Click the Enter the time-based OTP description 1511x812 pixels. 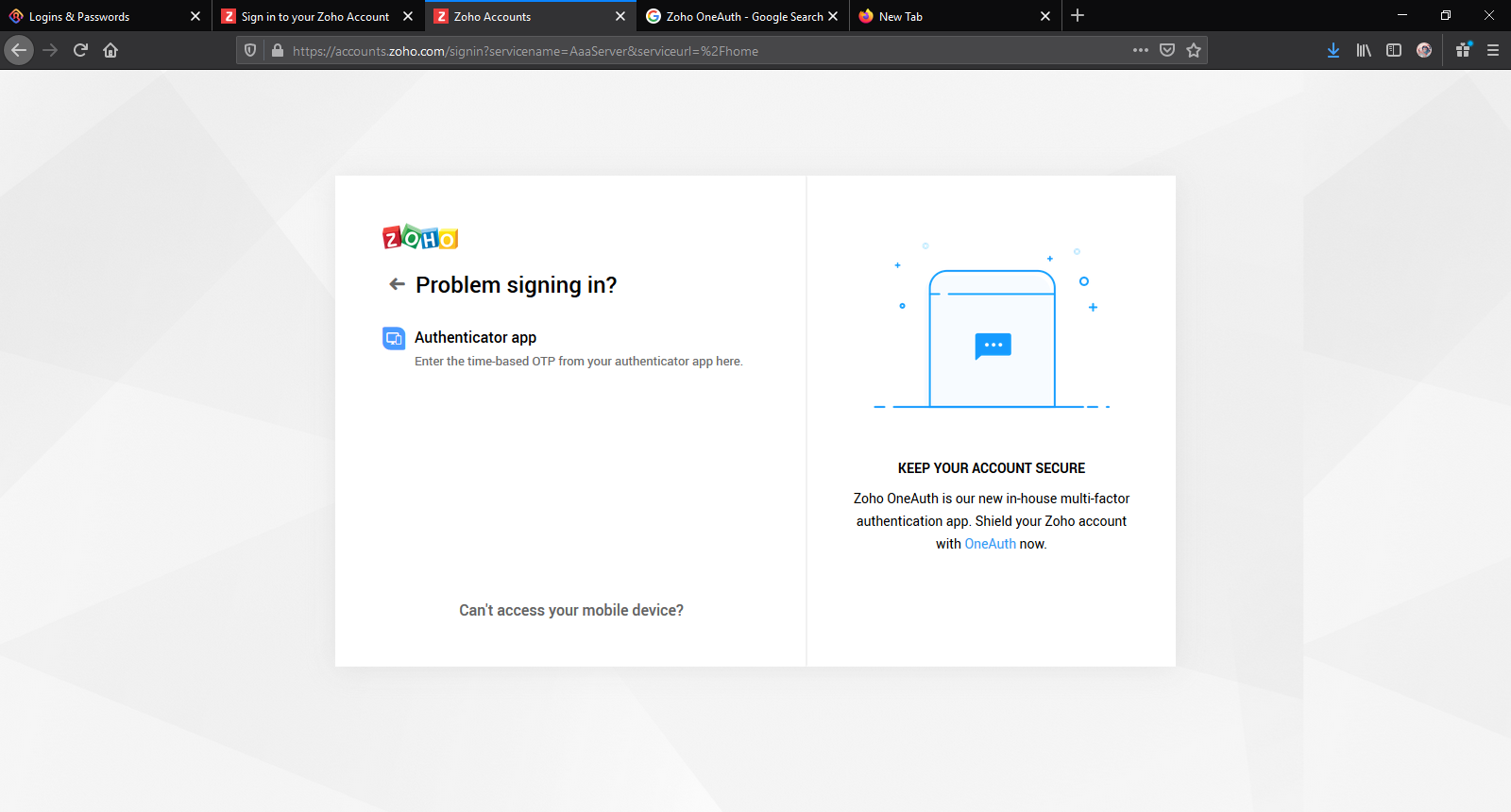[579, 362]
